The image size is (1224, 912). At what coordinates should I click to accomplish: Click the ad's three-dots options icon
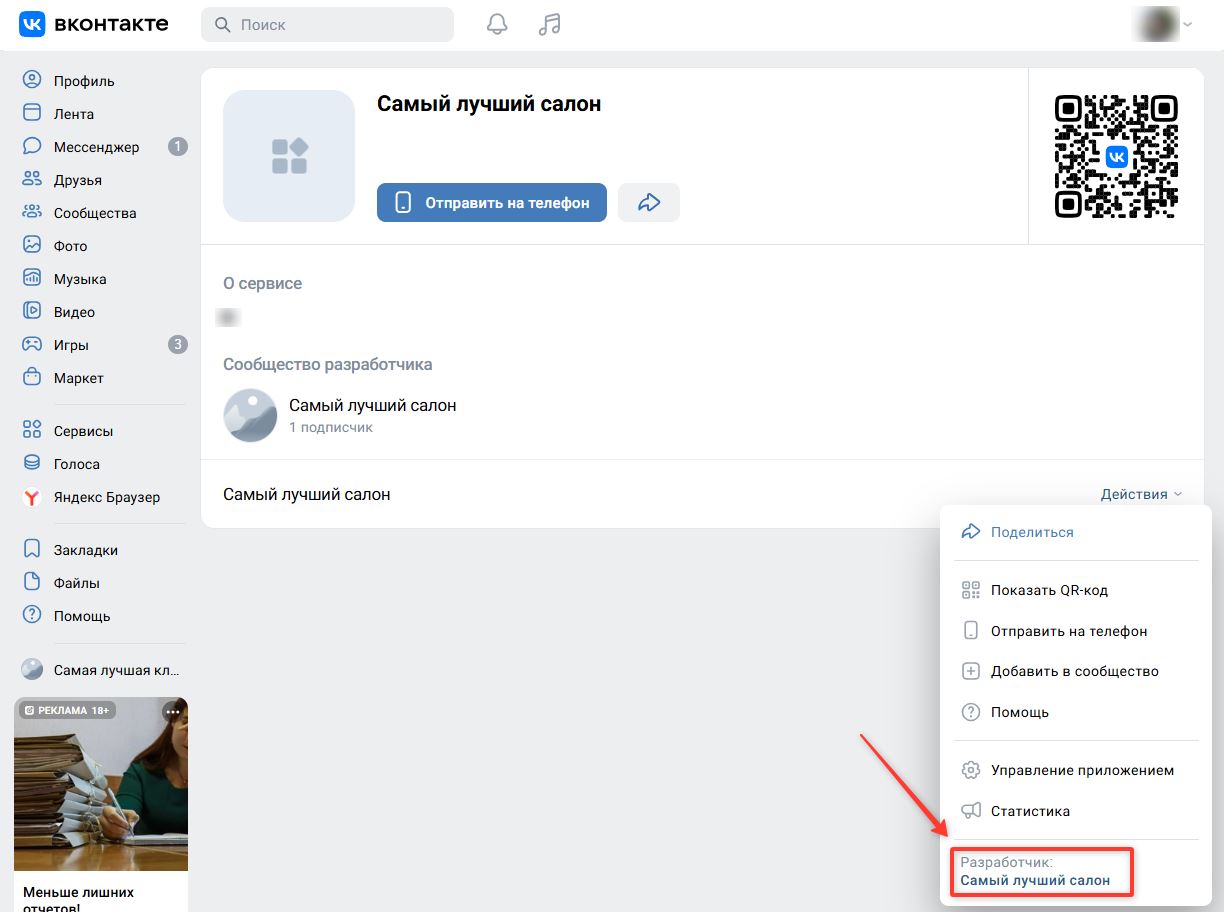pos(173,711)
